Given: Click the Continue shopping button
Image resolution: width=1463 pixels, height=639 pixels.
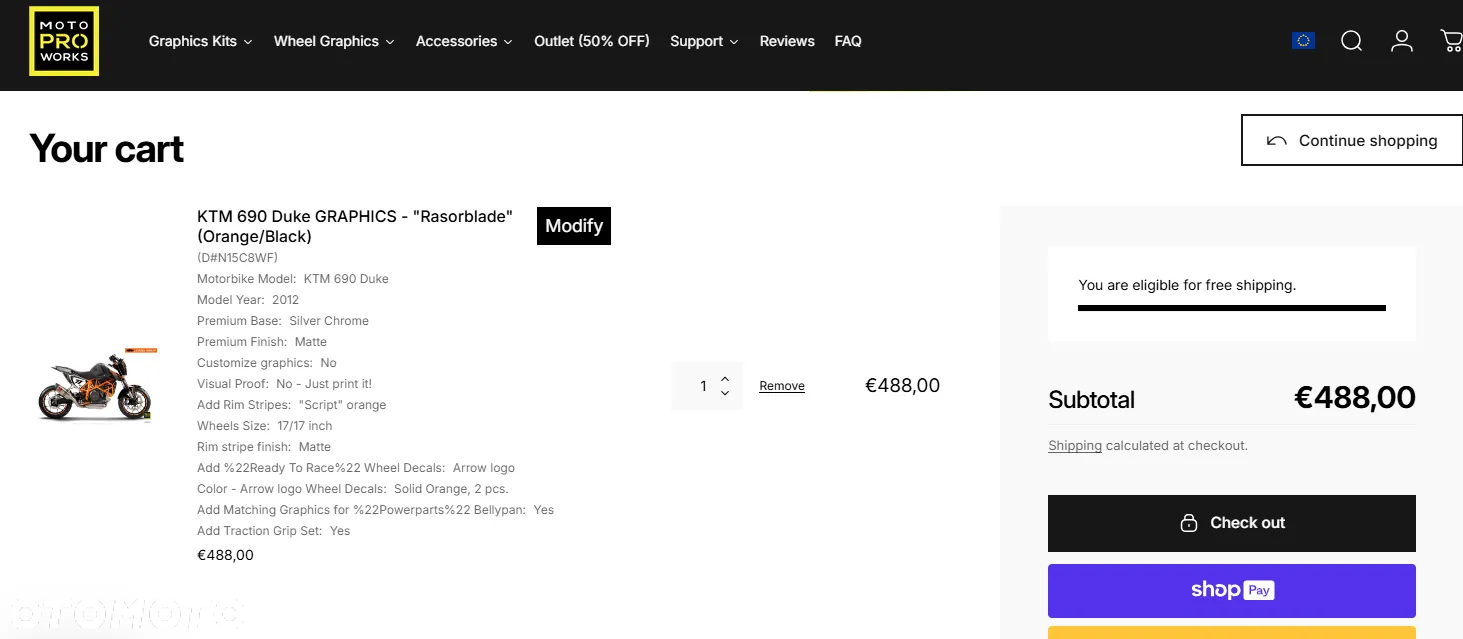Looking at the screenshot, I should (1352, 140).
